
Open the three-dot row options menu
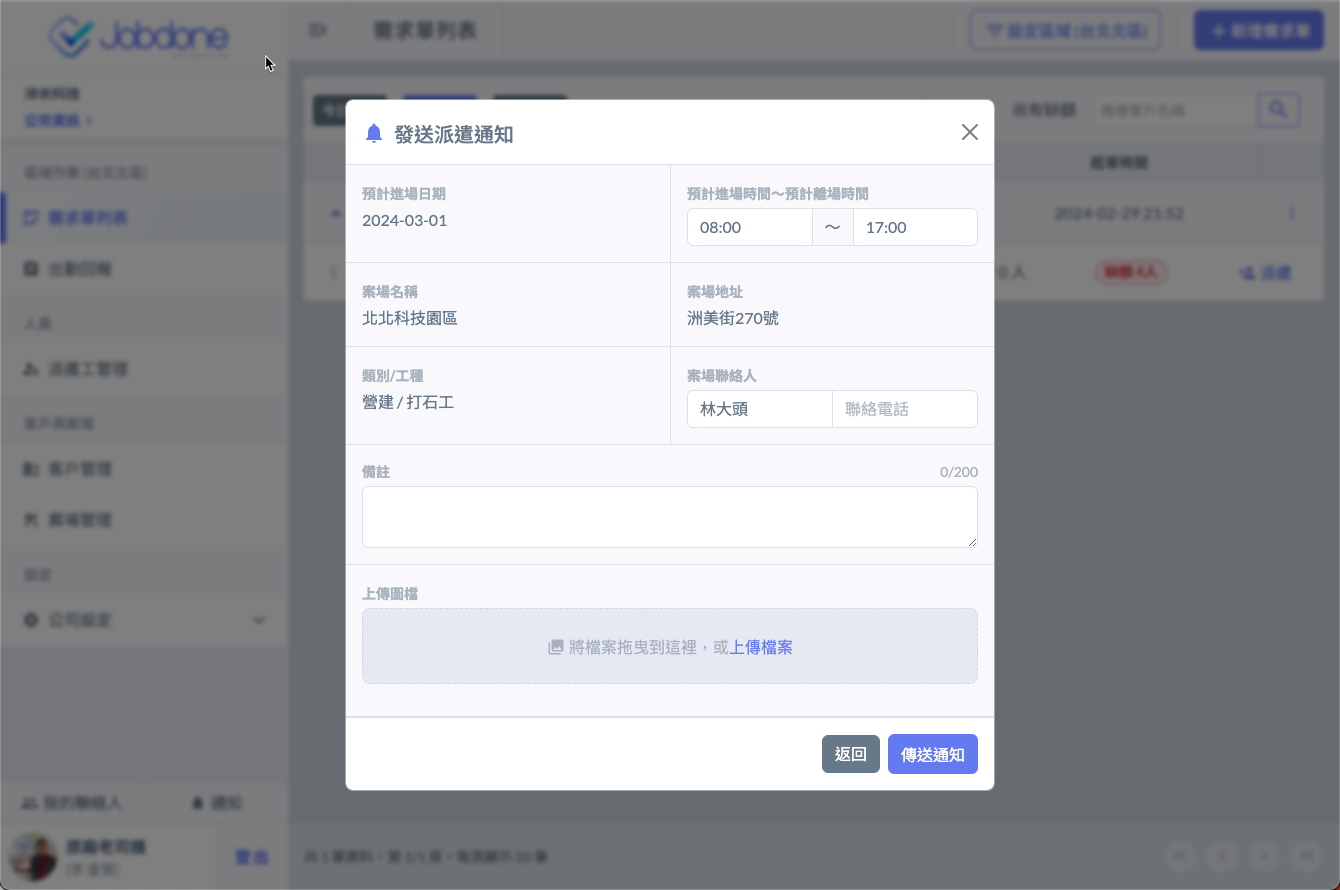[1292, 214]
